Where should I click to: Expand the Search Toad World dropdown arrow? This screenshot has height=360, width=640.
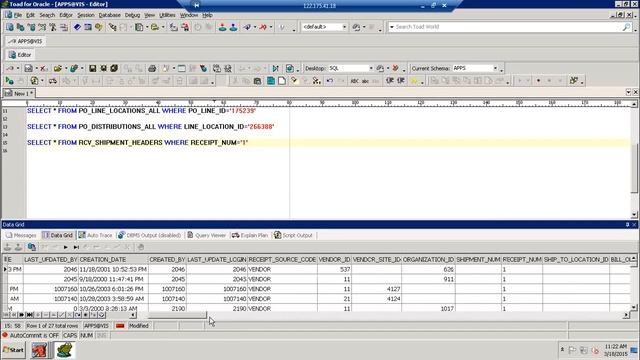tap(392, 27)
